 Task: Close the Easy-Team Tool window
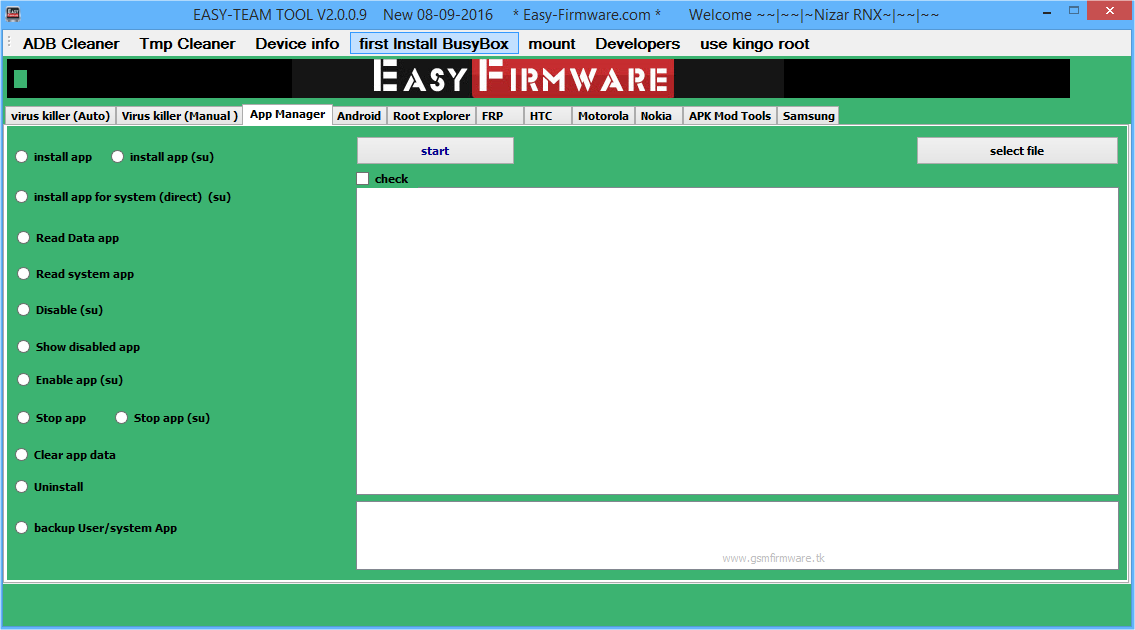tap(1110, 11)
